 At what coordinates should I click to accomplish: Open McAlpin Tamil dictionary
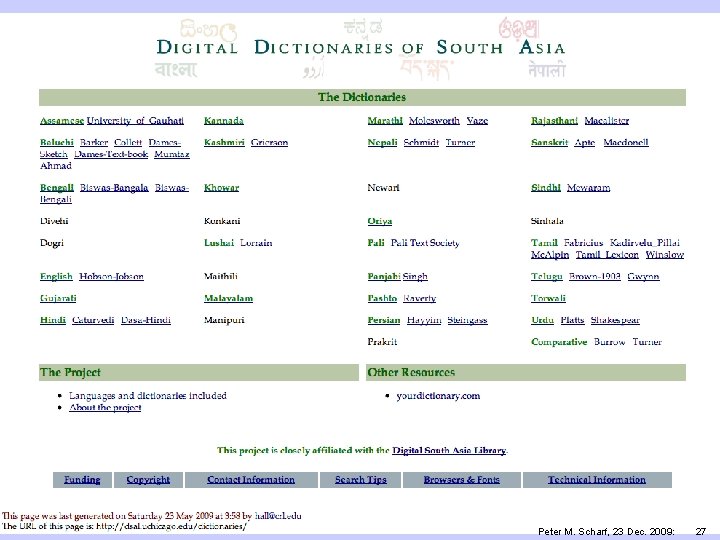(x=550, y=255)
